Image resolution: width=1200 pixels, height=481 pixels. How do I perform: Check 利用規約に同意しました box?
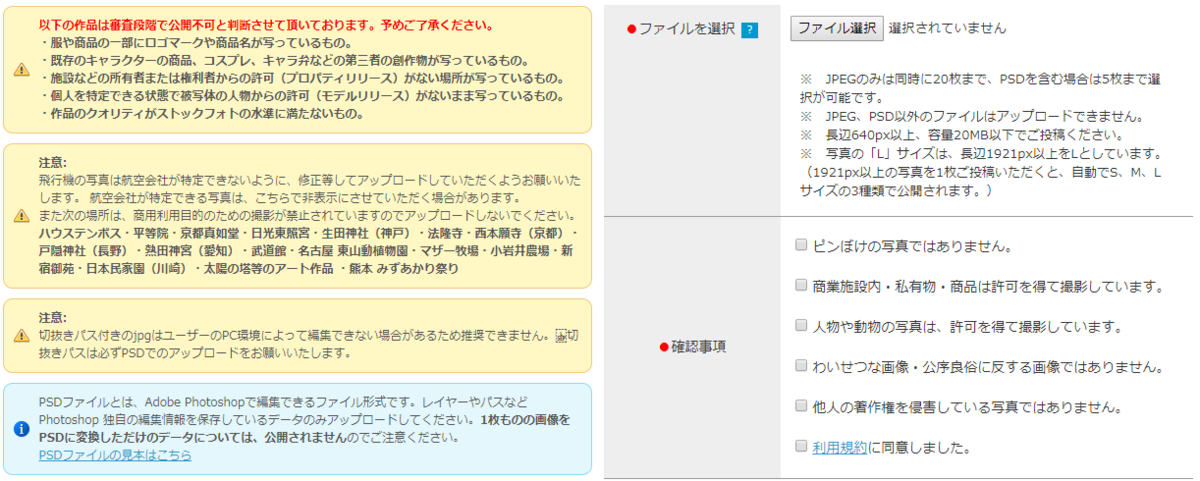(x=801, y=446)
